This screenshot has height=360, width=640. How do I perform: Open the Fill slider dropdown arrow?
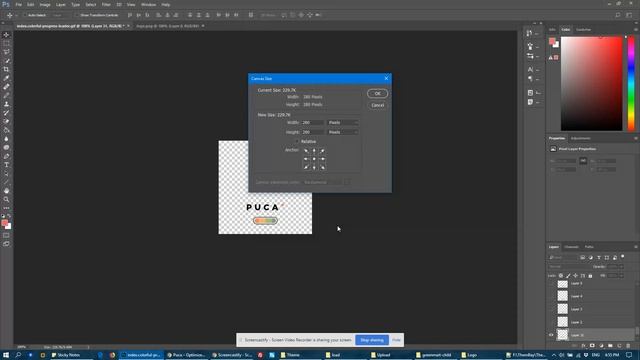pyautogui.click(x=621, y=276)
